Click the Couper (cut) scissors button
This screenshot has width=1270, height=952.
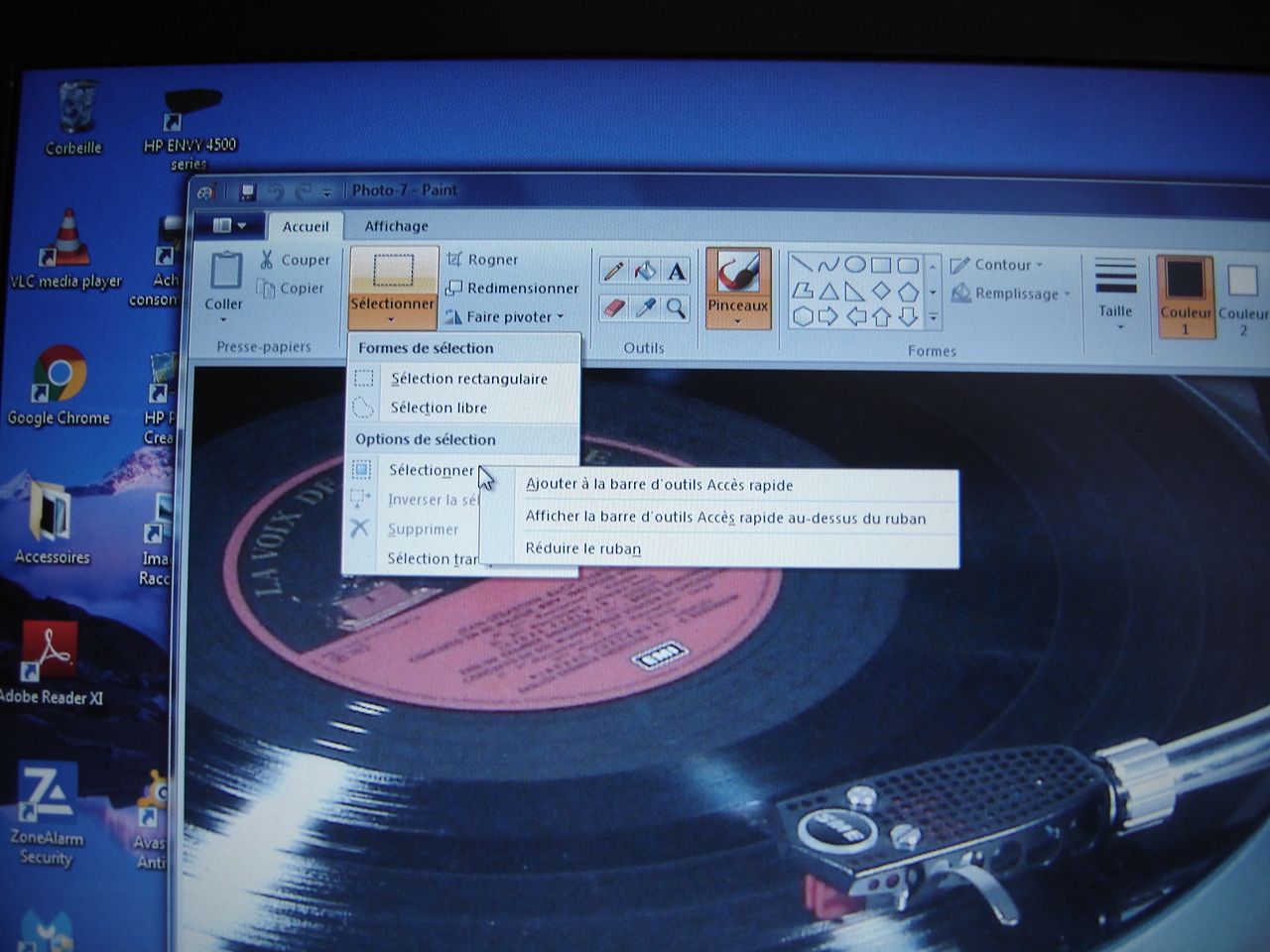294,260
